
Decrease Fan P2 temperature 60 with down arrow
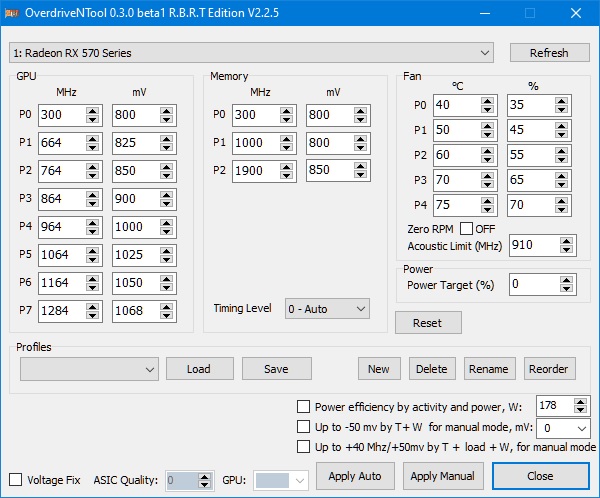tap(488, 160)
